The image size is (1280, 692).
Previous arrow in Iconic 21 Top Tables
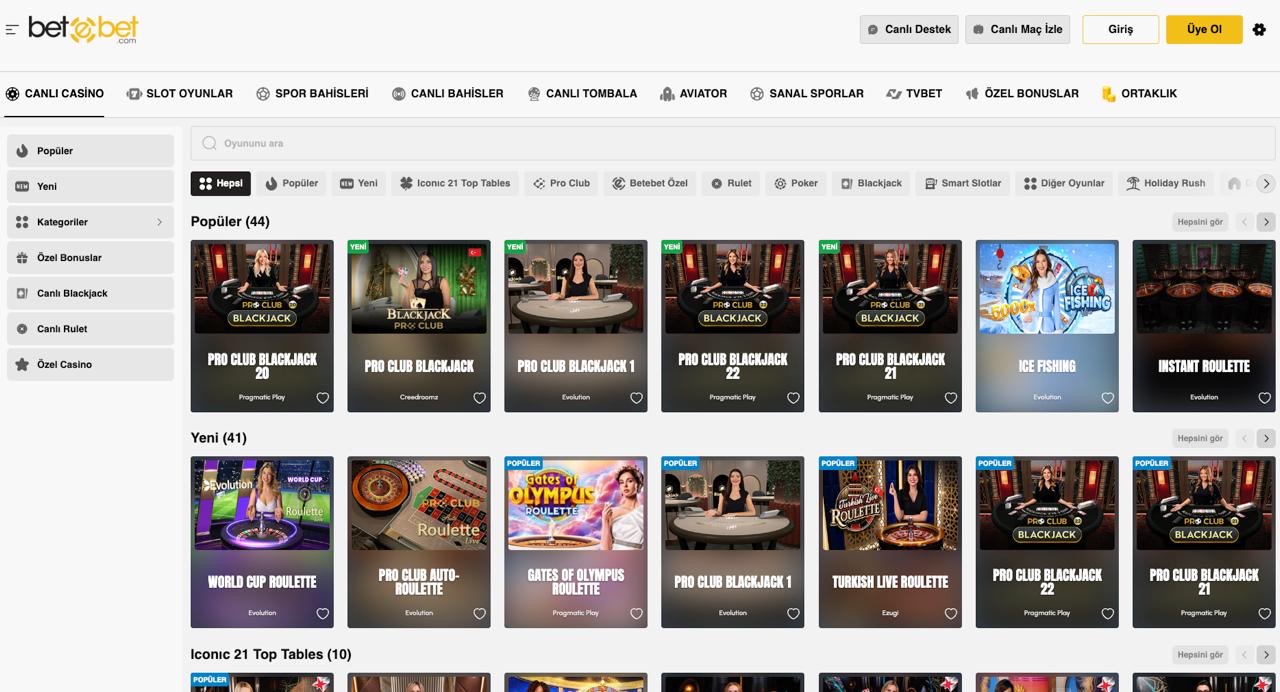(1245, 655)
